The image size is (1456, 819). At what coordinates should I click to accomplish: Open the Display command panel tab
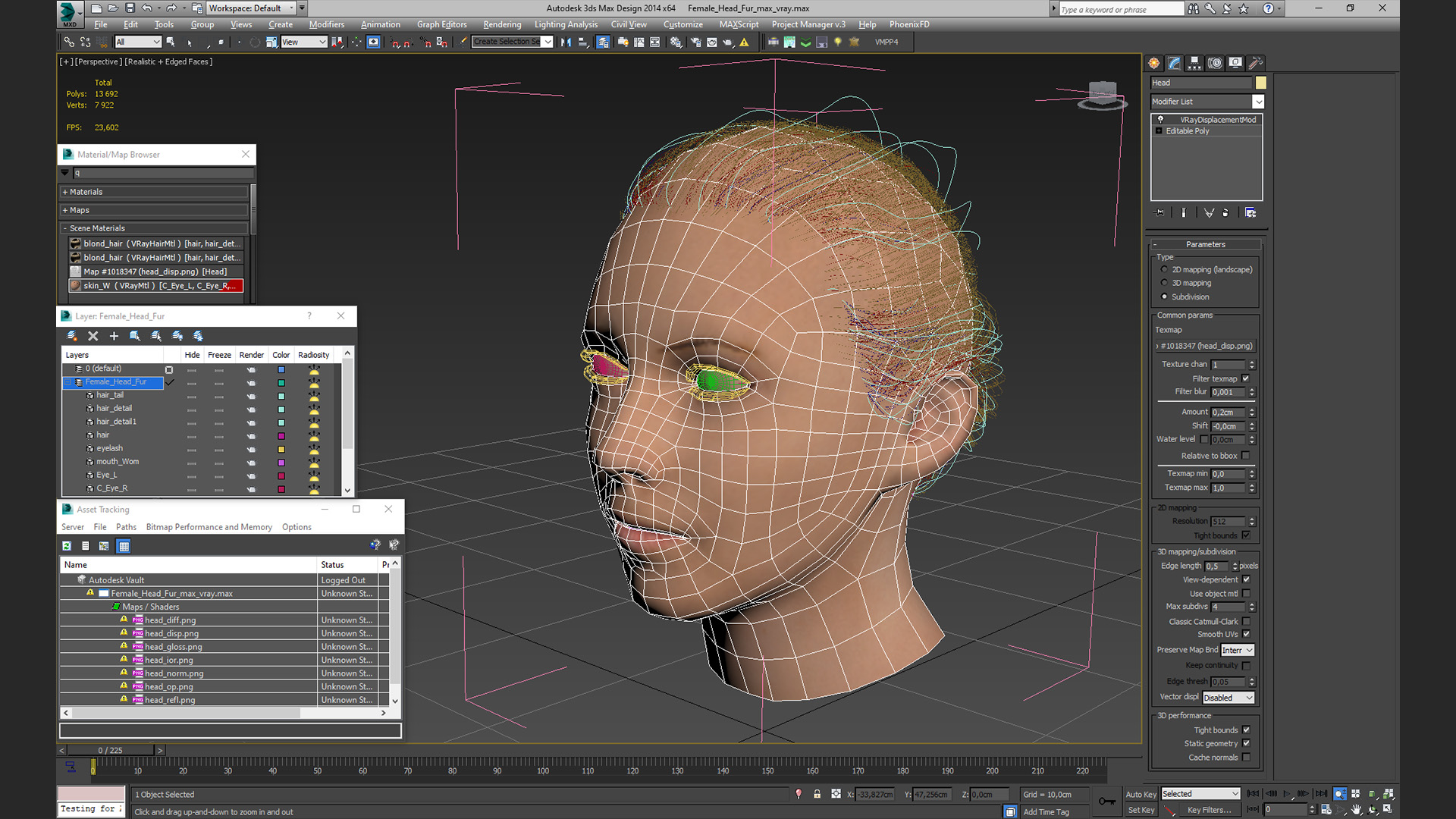pyautogui.click(x=1235, y=63)
